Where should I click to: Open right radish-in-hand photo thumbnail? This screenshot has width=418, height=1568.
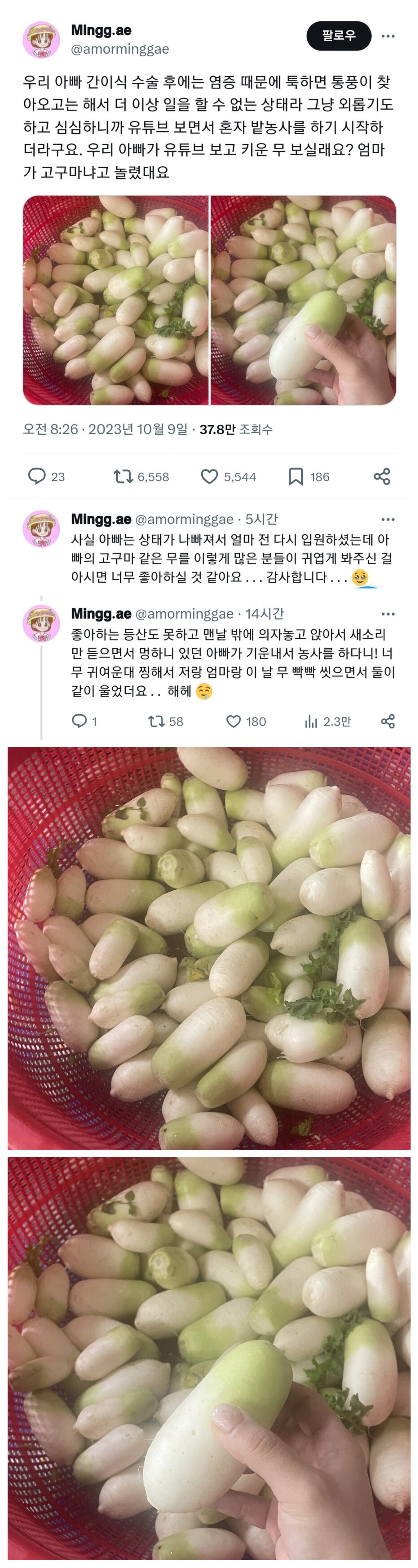tap(303, 300)
